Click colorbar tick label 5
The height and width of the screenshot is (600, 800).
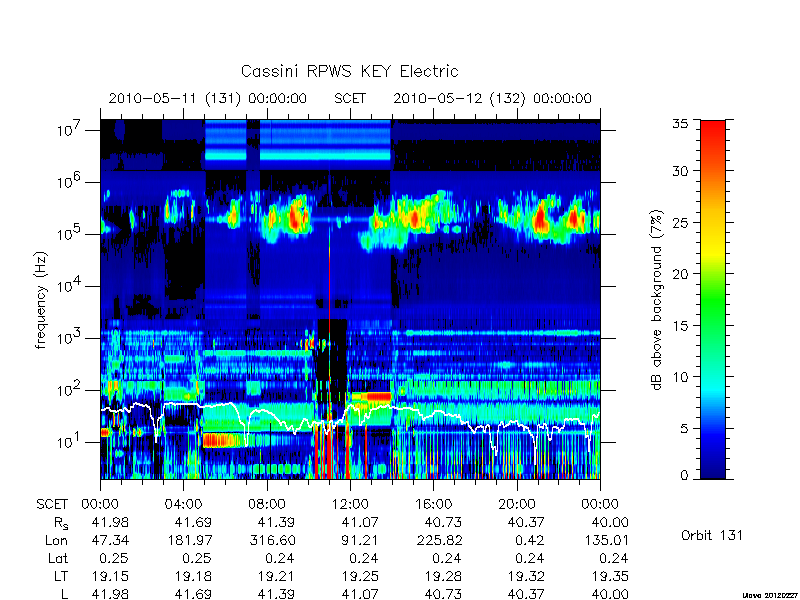(x=683, y=429)
